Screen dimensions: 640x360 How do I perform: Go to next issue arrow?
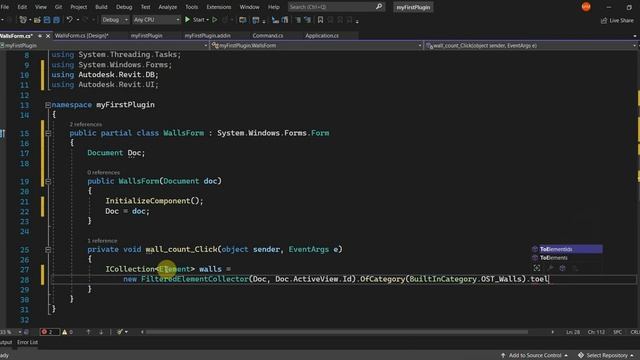click(101, 332)
